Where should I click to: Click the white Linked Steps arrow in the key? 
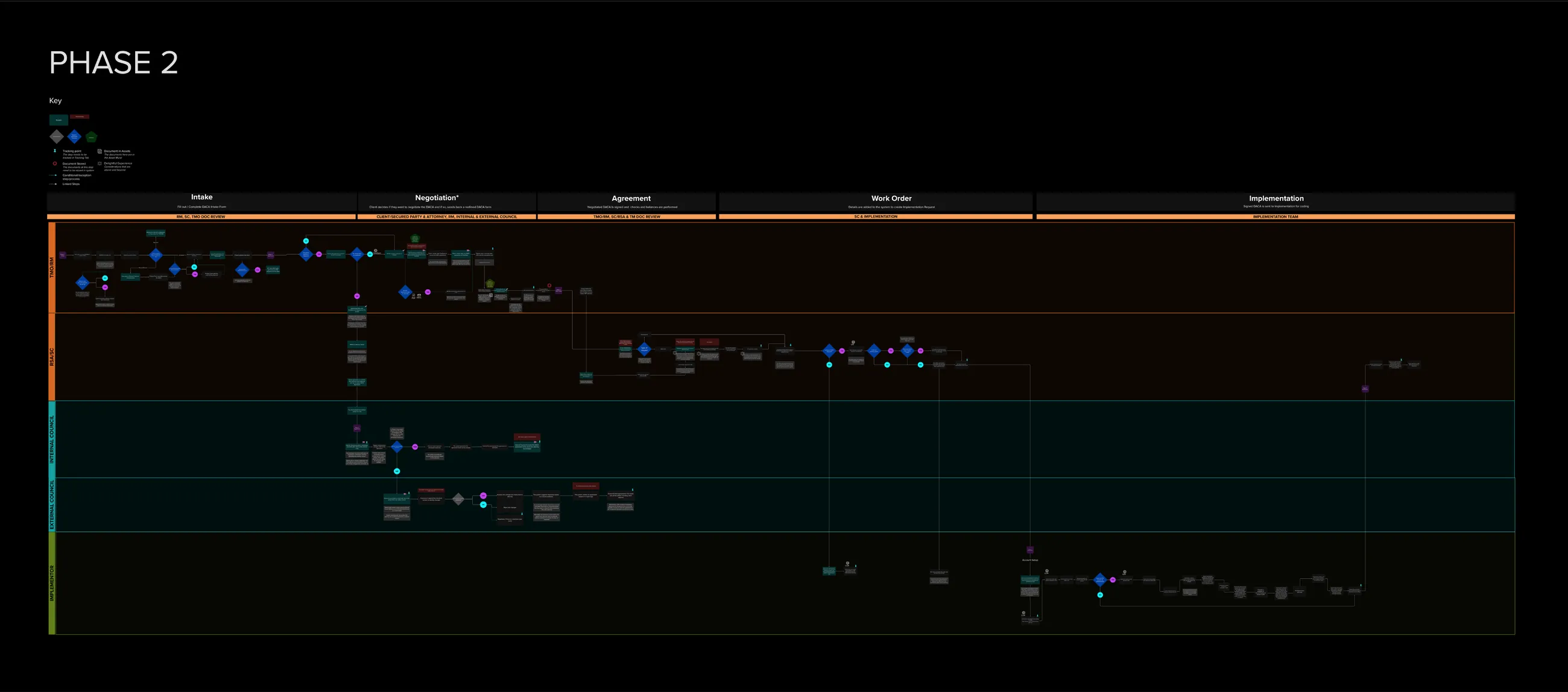point(53,184)
